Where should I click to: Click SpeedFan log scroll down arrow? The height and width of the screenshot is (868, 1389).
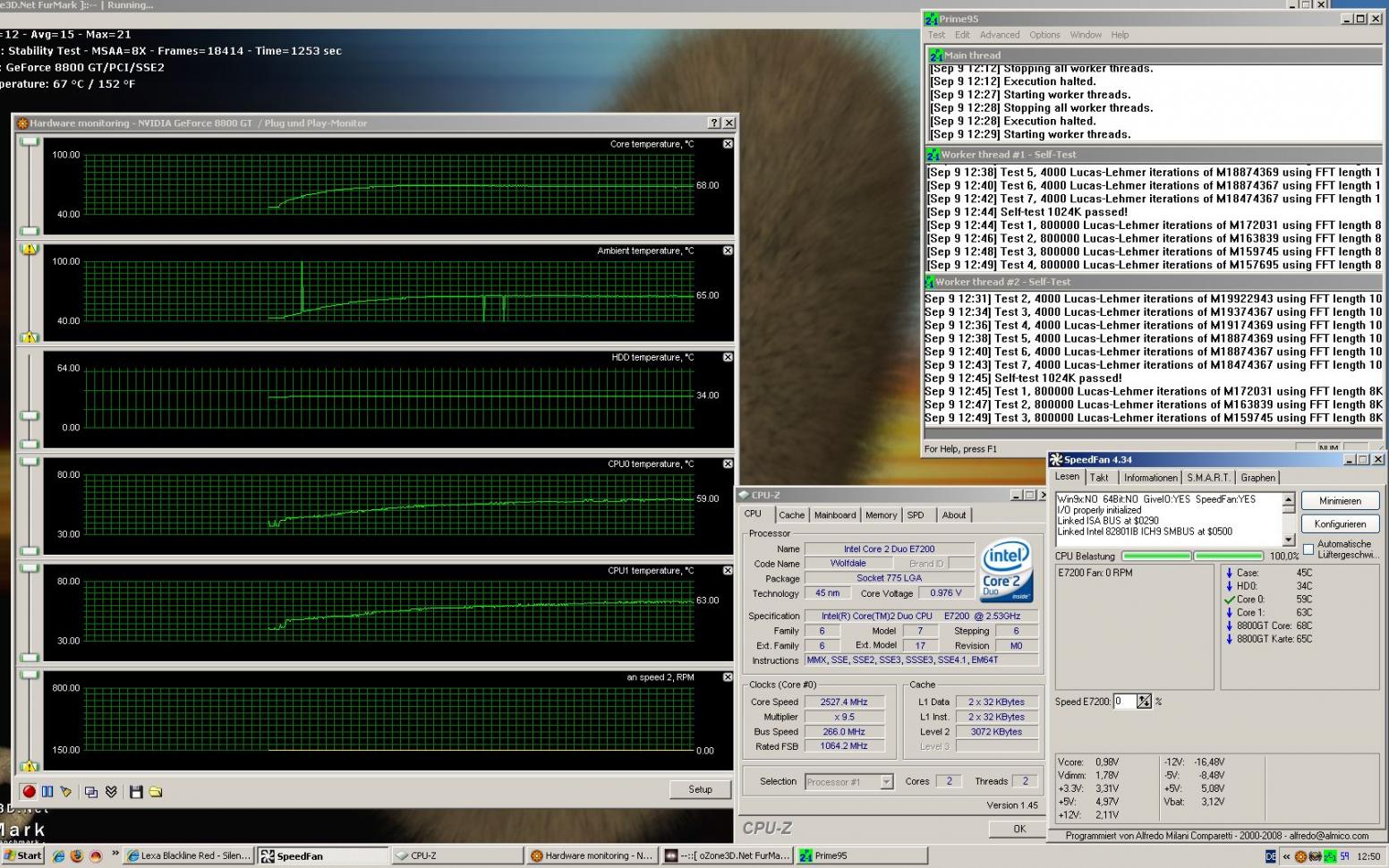[x=1289, y=540]
